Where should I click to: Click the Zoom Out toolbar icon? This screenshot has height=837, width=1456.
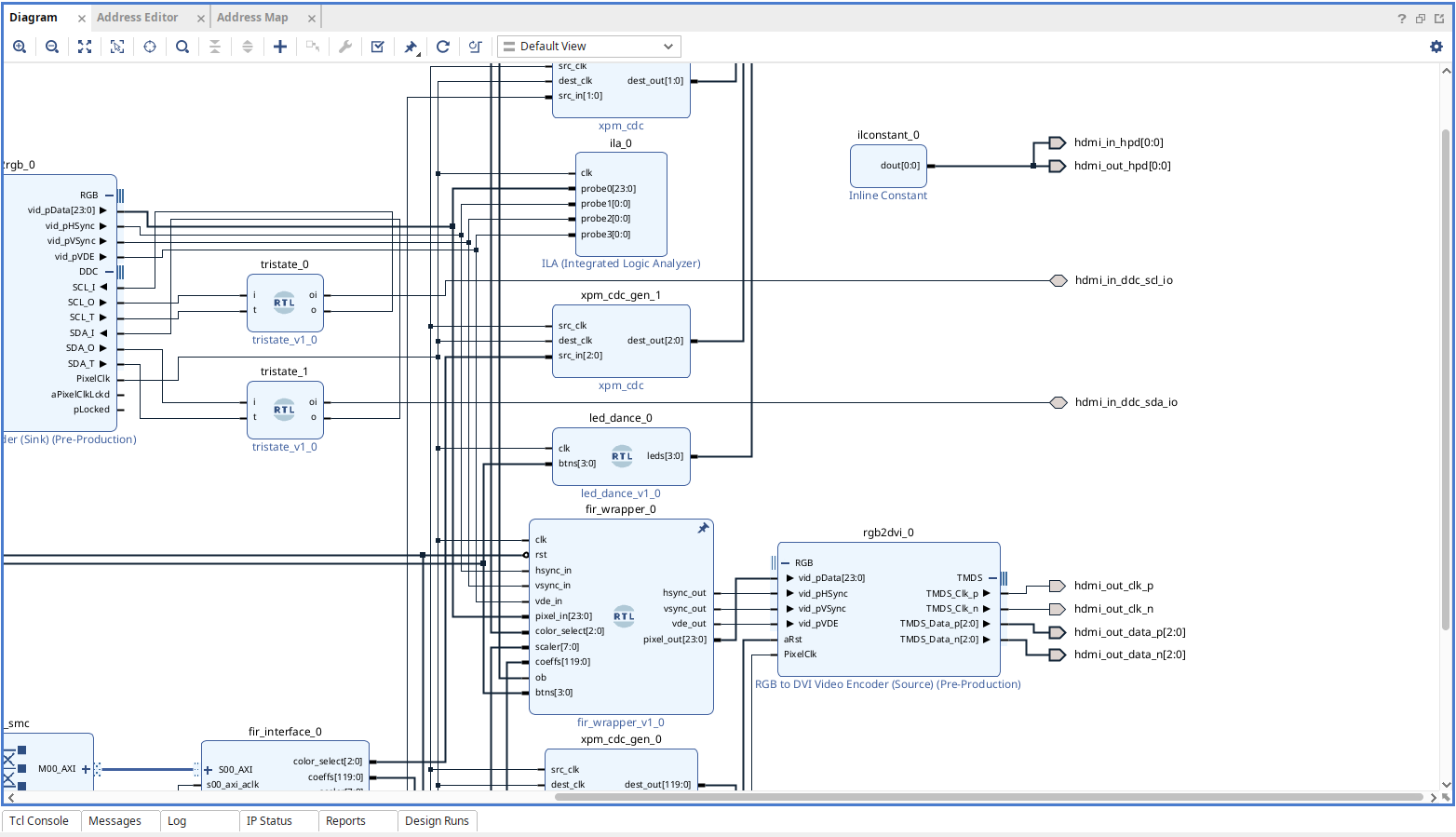click(x=52, y=47)
